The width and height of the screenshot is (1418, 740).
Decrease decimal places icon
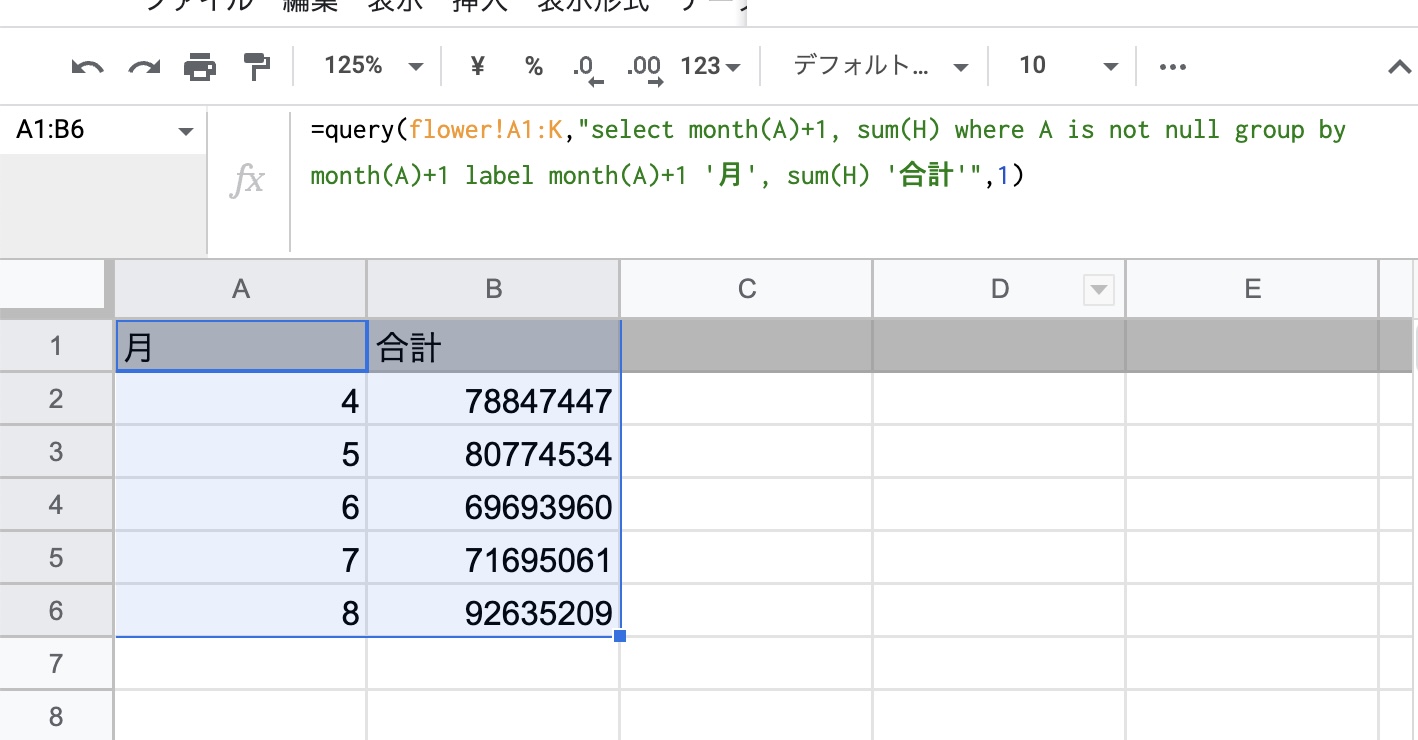tap(589, 67)
